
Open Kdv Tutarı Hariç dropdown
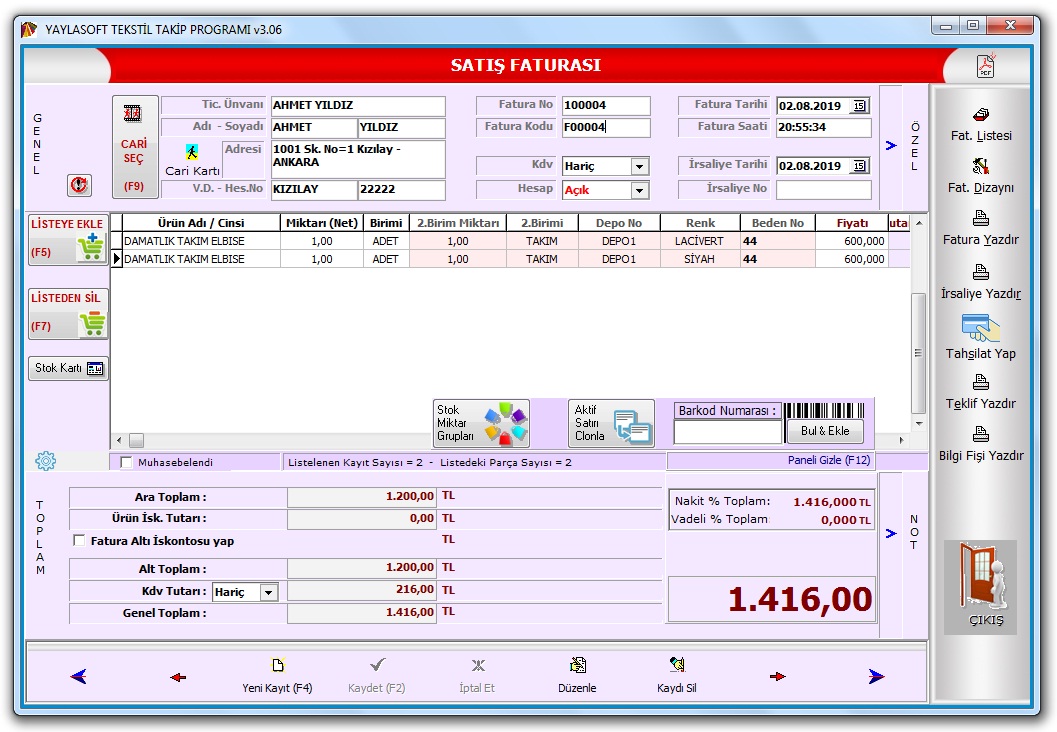tap(268, 592)
